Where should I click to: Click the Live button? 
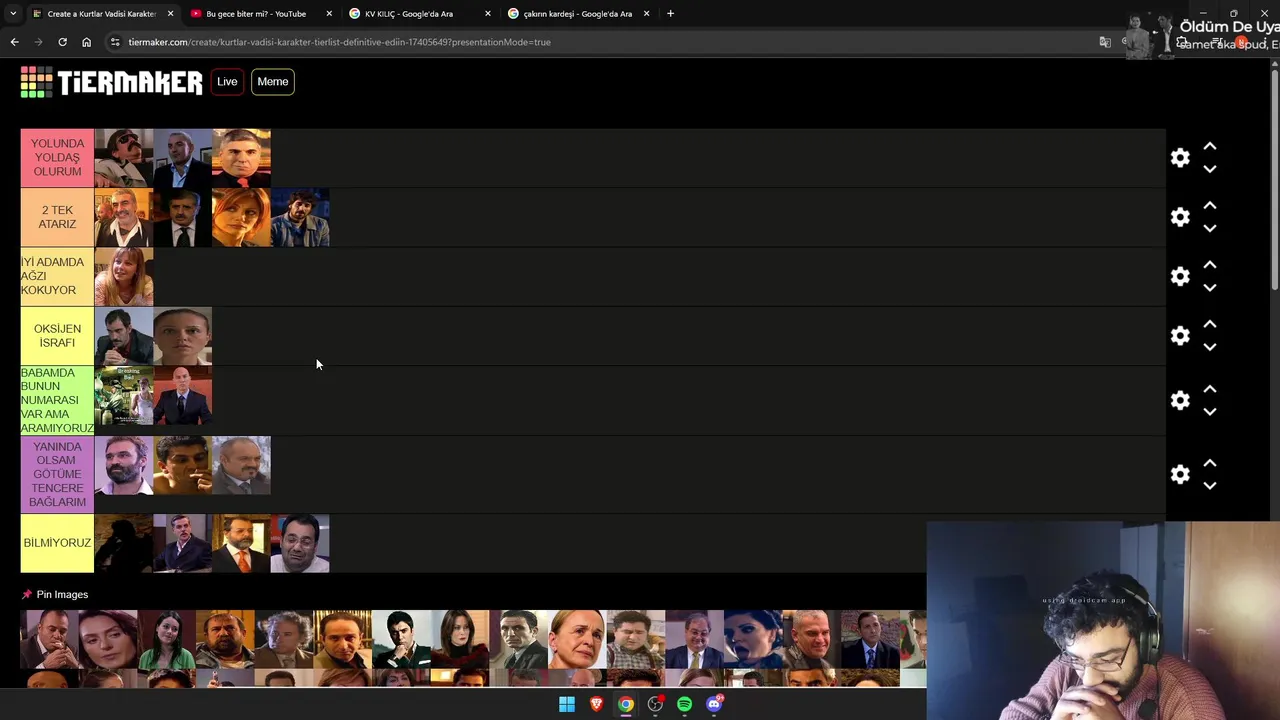tap(227, 82)
